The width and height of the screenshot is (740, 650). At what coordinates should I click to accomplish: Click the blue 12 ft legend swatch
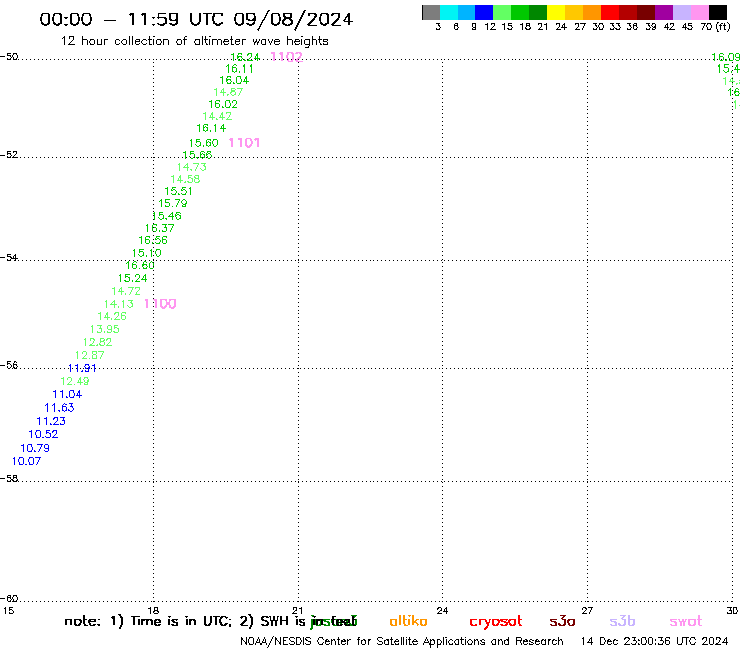click(484, 12)
